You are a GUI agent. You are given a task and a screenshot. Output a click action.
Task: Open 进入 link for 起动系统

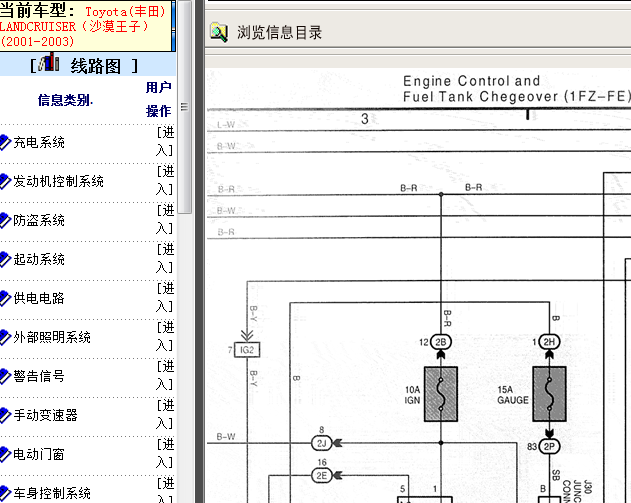click(165, 259)
